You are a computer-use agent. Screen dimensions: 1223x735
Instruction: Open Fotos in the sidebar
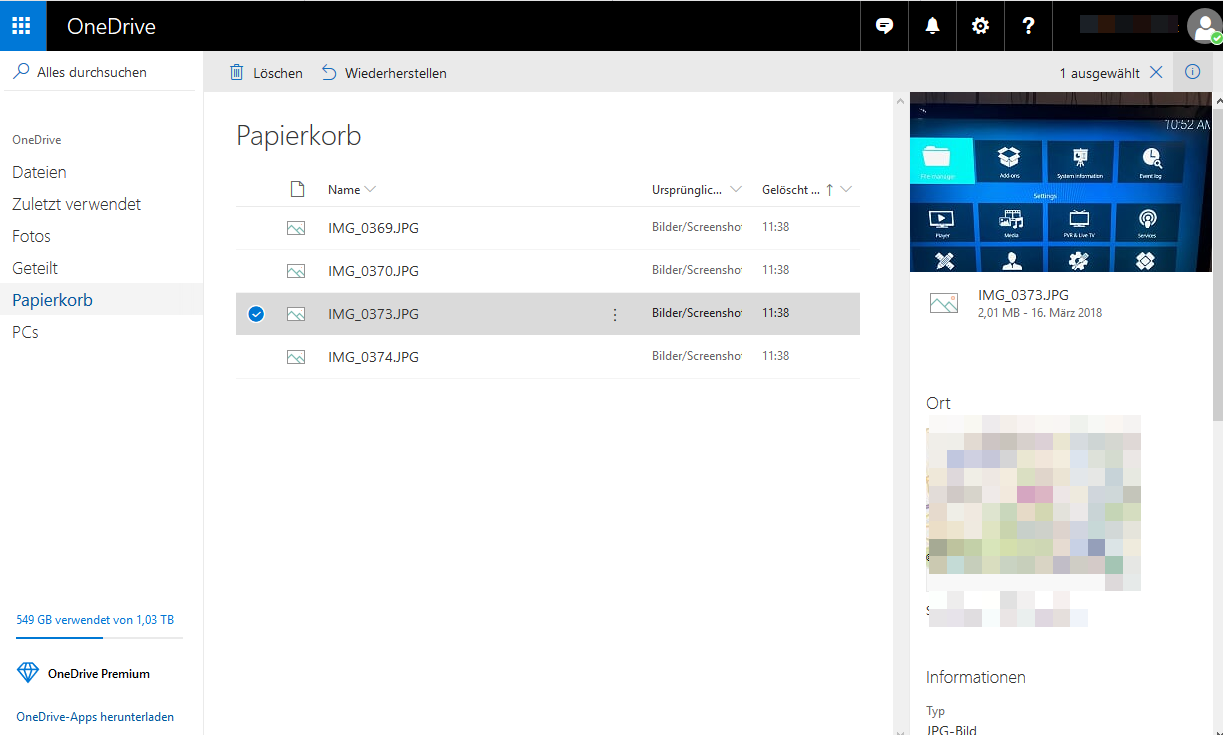tap(31, 236)
